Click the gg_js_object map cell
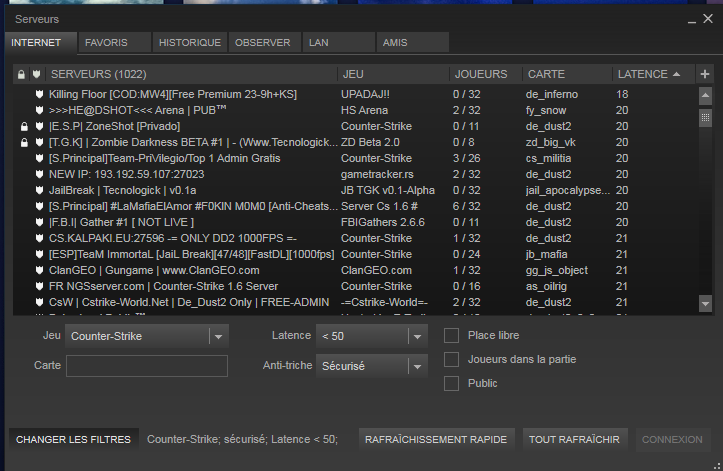Image resolution: width=723 pixels, height=471 pixels. [x=557, y=270]
